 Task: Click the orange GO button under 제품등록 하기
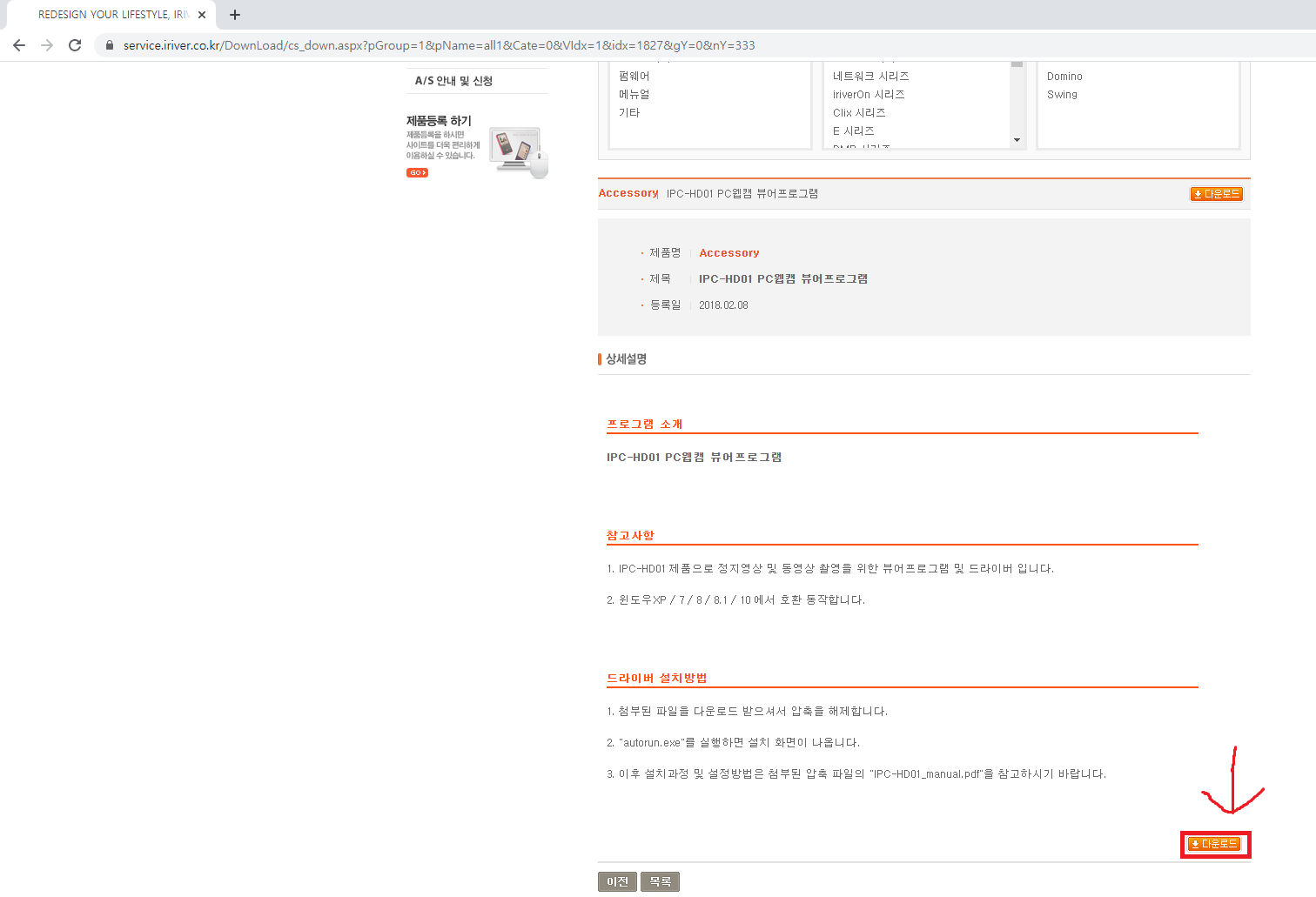click(417, 173)
